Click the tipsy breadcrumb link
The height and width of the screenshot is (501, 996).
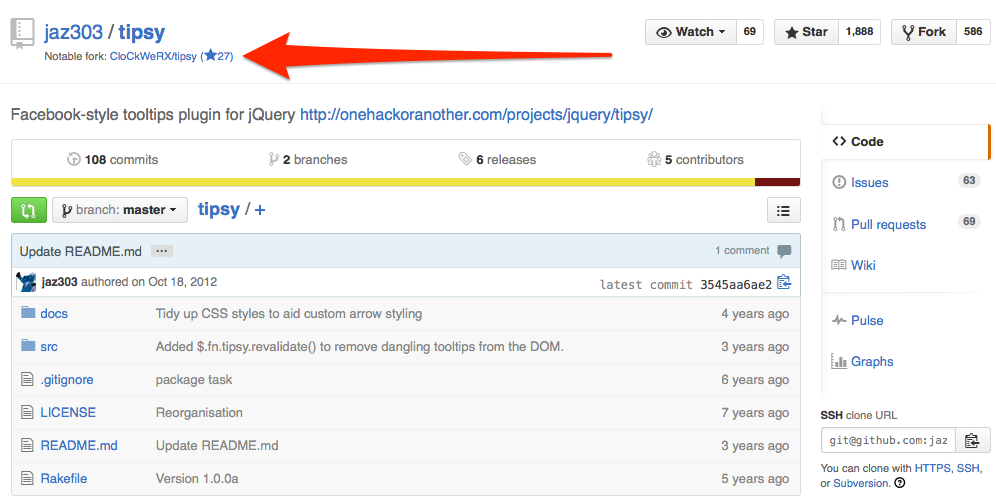click(x=219, y=210)
